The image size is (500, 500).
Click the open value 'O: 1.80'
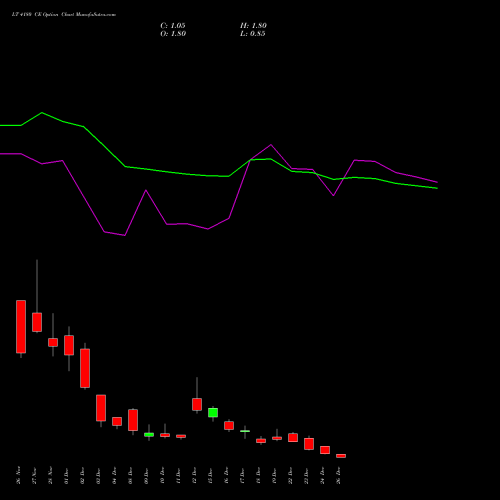click(x=173, y=34)
